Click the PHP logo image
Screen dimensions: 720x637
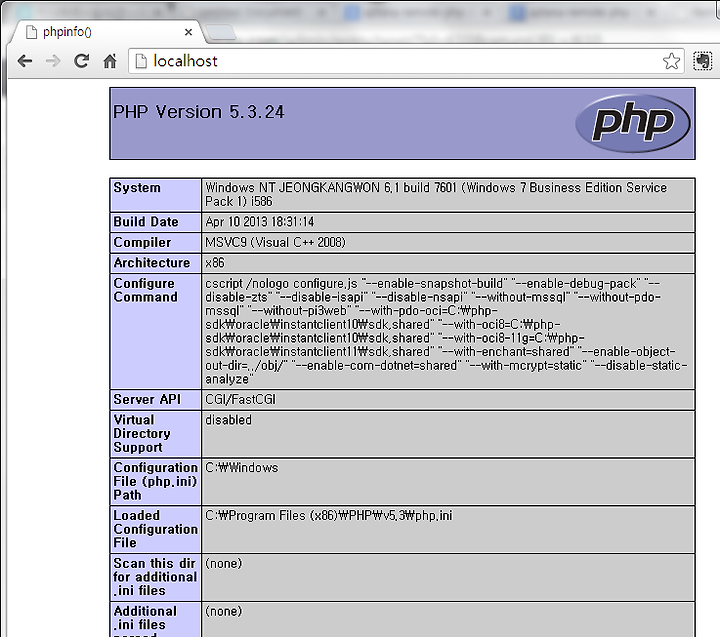coord(633,123)
